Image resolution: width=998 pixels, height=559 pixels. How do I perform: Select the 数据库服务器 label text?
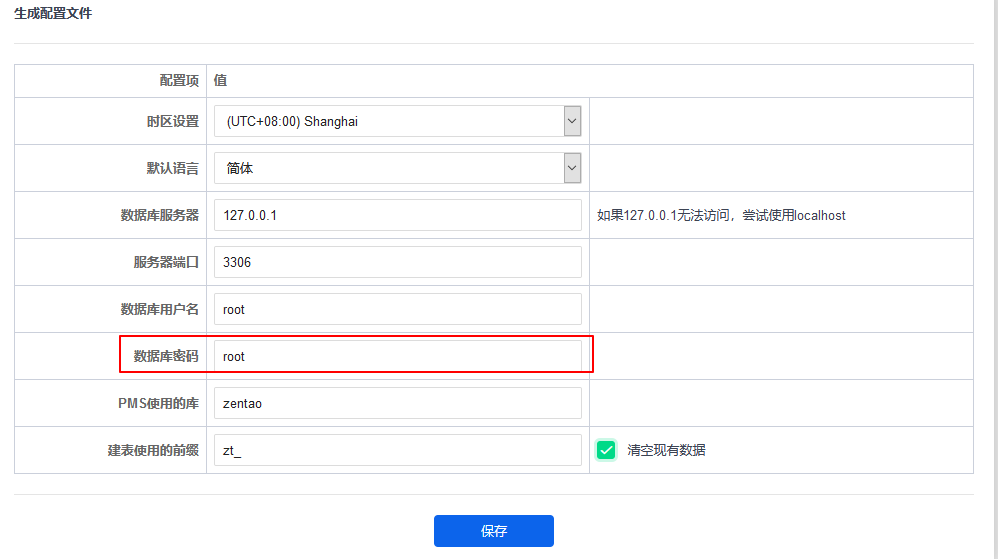159,215
